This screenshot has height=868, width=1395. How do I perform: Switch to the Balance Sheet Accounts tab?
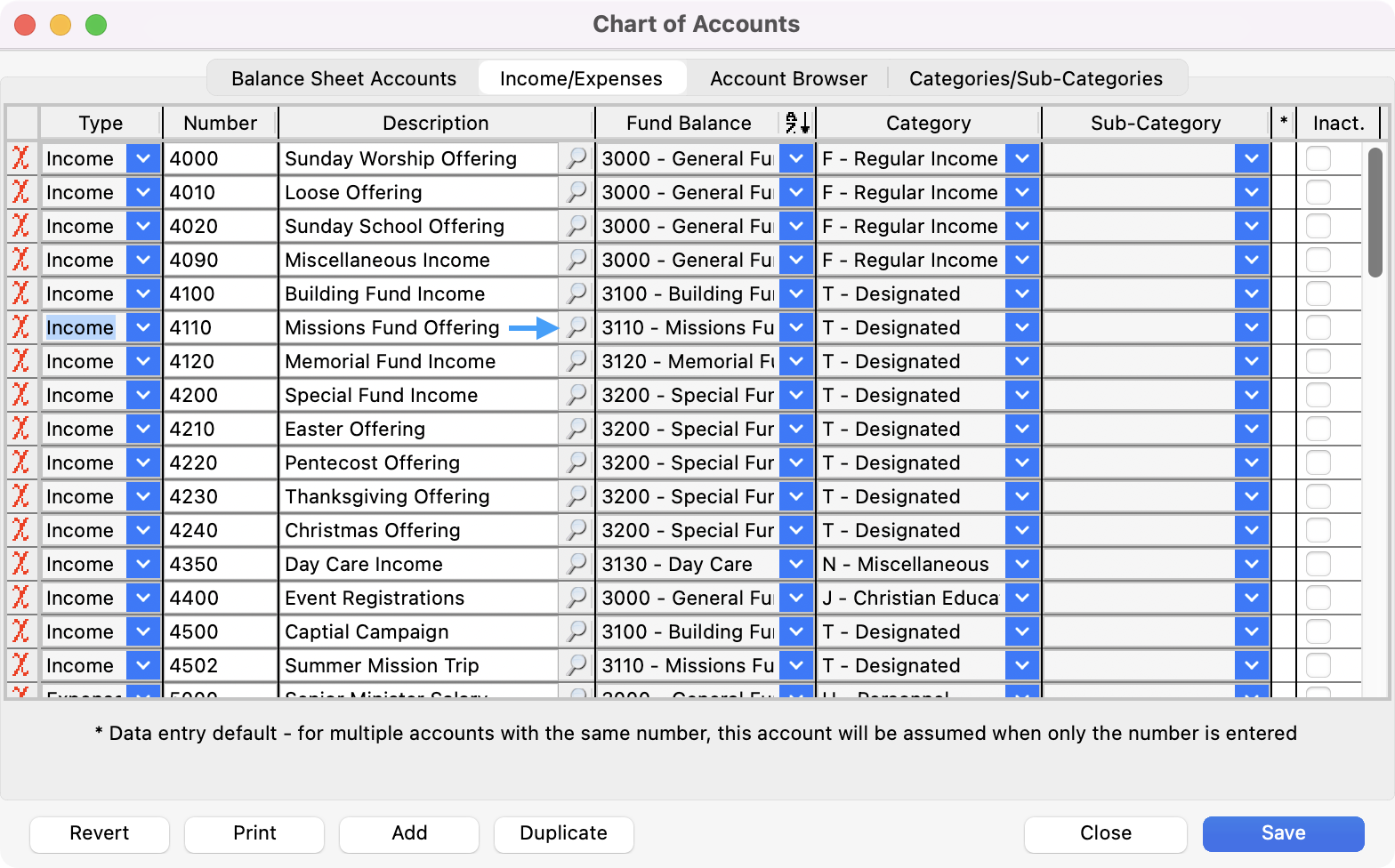click(343, 78)
